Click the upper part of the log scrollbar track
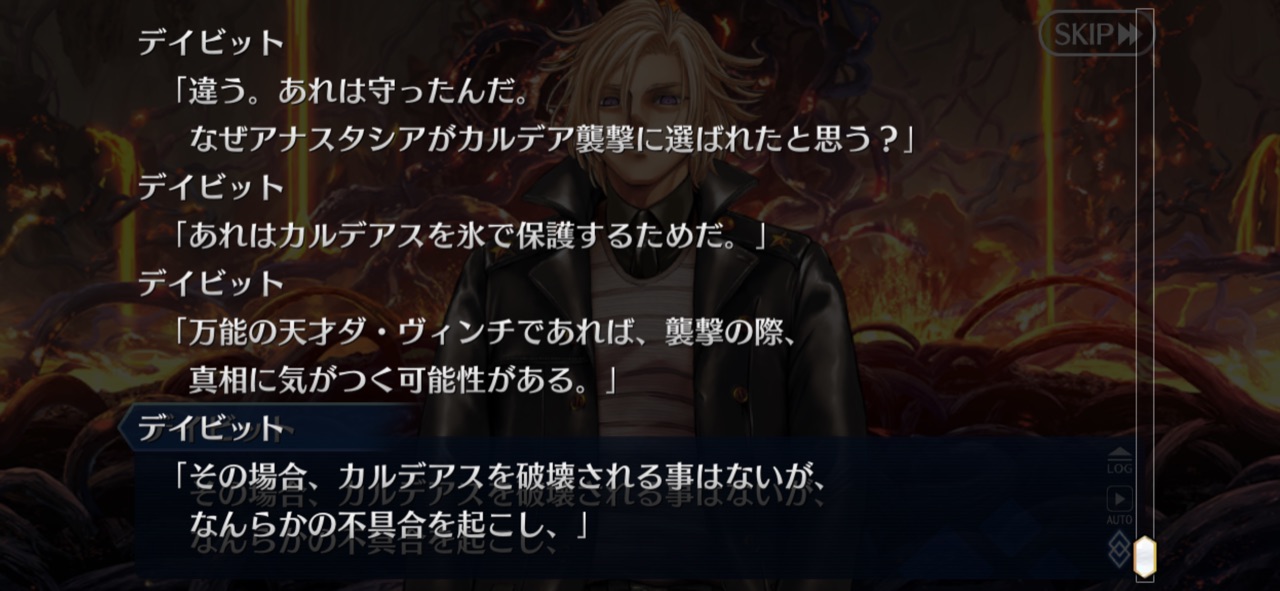The width and height of the screenshot is (1280, 591). coord(1144,150)
